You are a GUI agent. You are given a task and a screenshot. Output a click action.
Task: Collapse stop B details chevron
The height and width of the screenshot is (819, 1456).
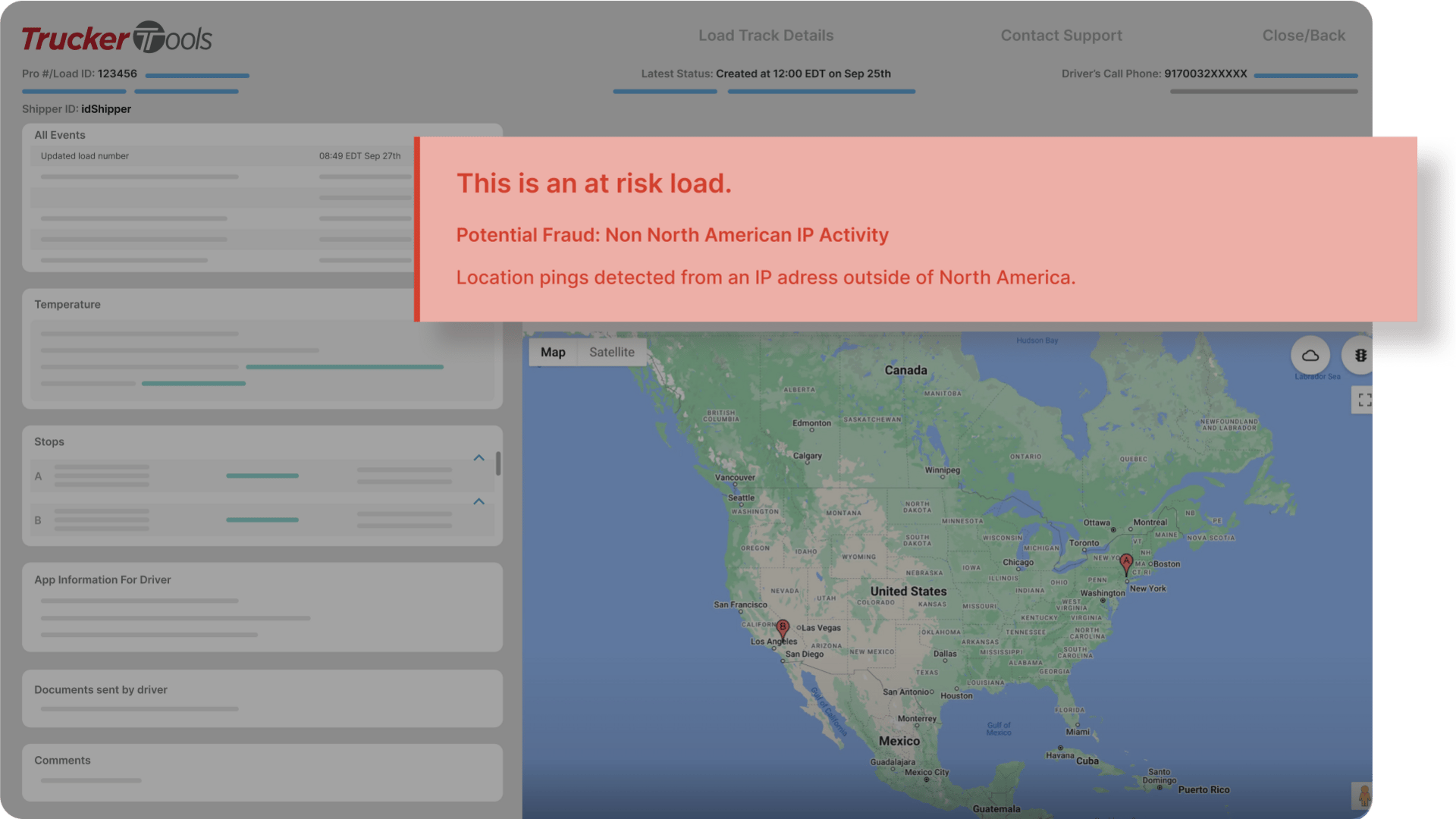point(479,502)
